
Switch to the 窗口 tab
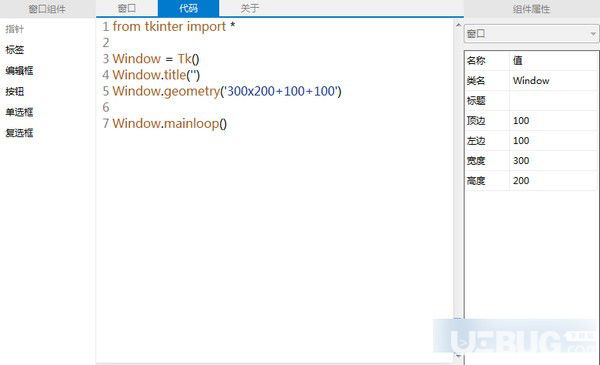pyautogui.click(x=127, y=8)
